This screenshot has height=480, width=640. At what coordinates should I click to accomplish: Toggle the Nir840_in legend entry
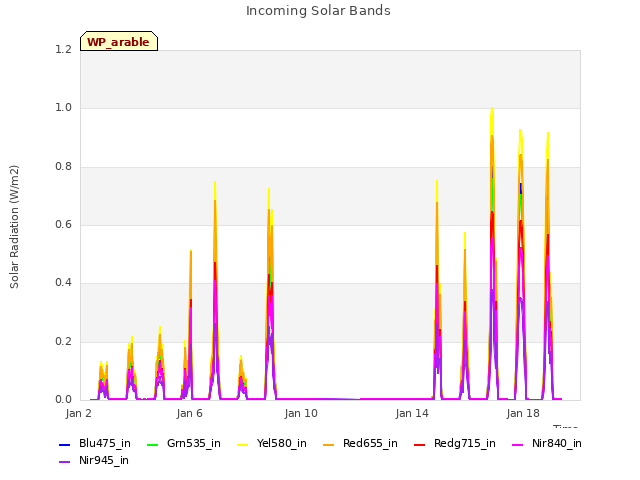547,444
